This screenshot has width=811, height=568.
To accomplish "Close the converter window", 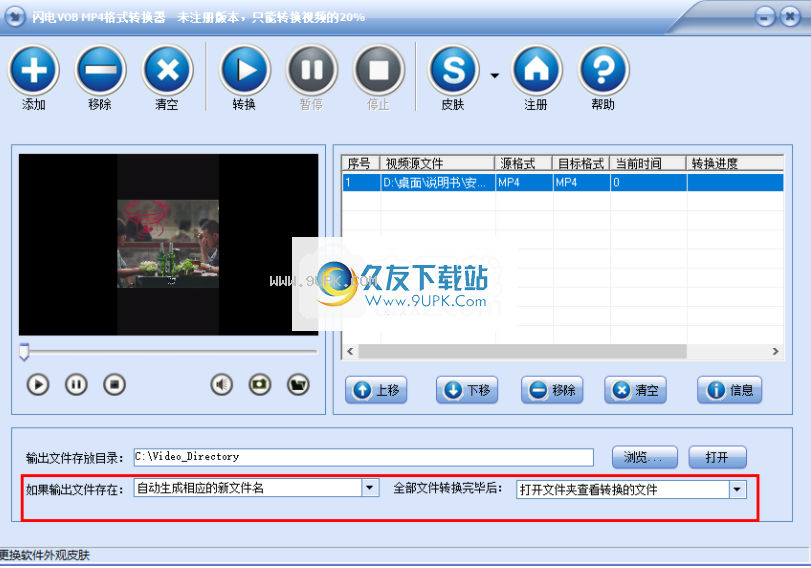I will (x=790, y=17).
